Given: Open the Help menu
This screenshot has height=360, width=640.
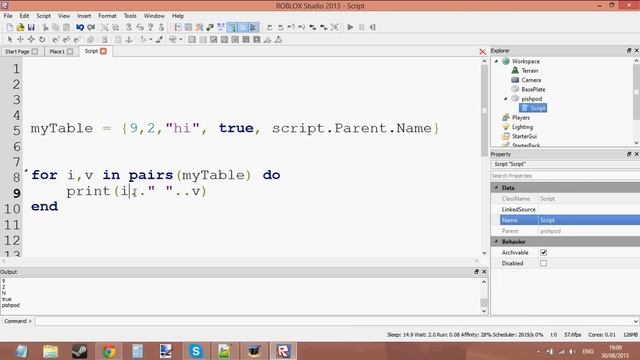Looking at the screenshot, I should tap(178, 16).
